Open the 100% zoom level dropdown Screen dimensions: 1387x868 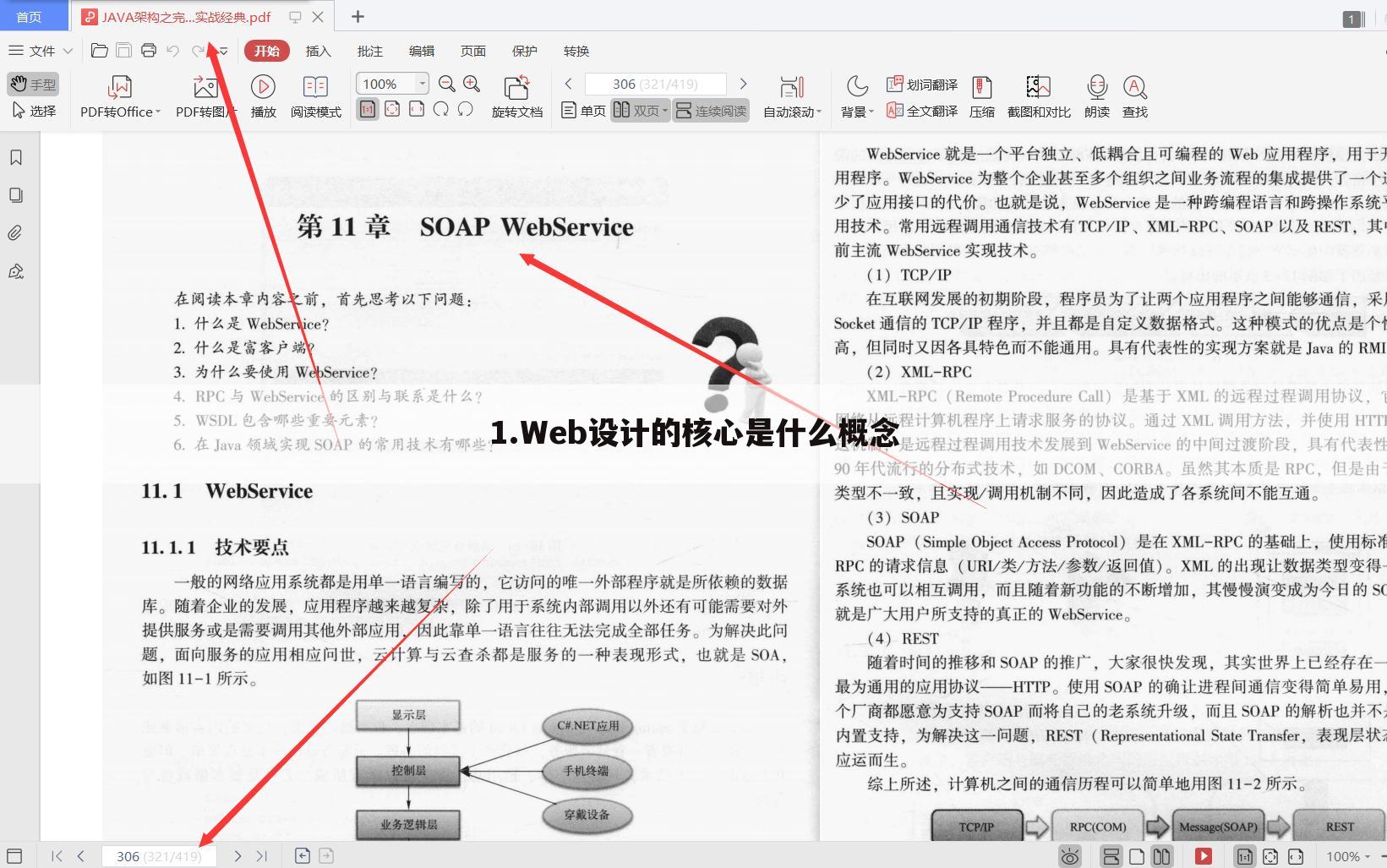(423, 84)
